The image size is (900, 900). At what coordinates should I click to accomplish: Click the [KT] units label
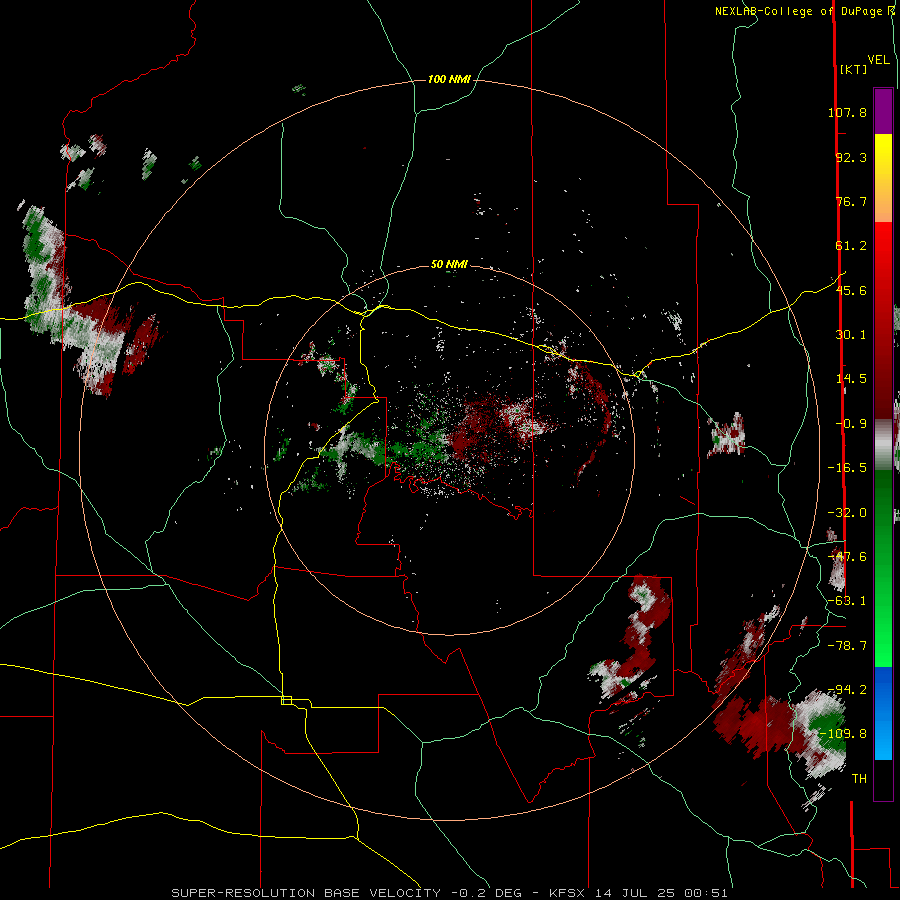[854, 69]
